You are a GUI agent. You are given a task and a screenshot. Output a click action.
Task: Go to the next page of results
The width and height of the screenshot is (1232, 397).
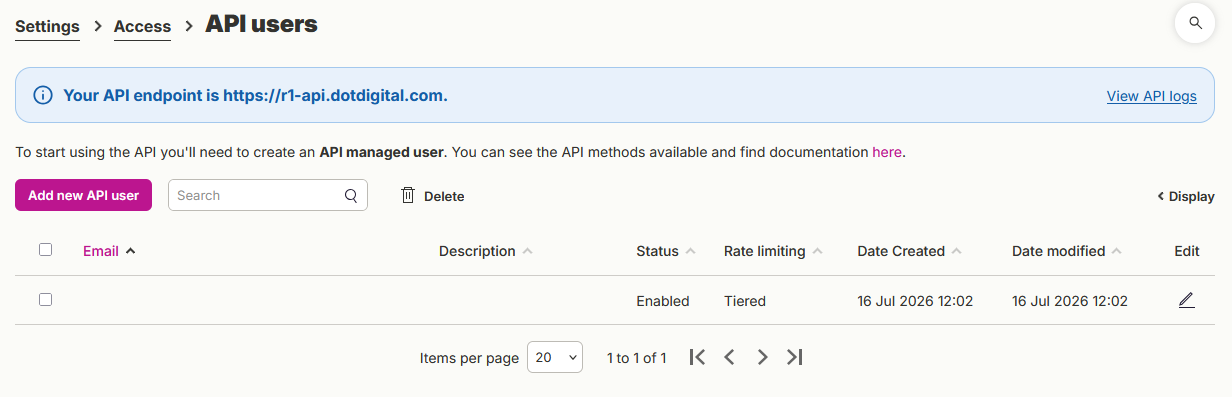(762, 357)
